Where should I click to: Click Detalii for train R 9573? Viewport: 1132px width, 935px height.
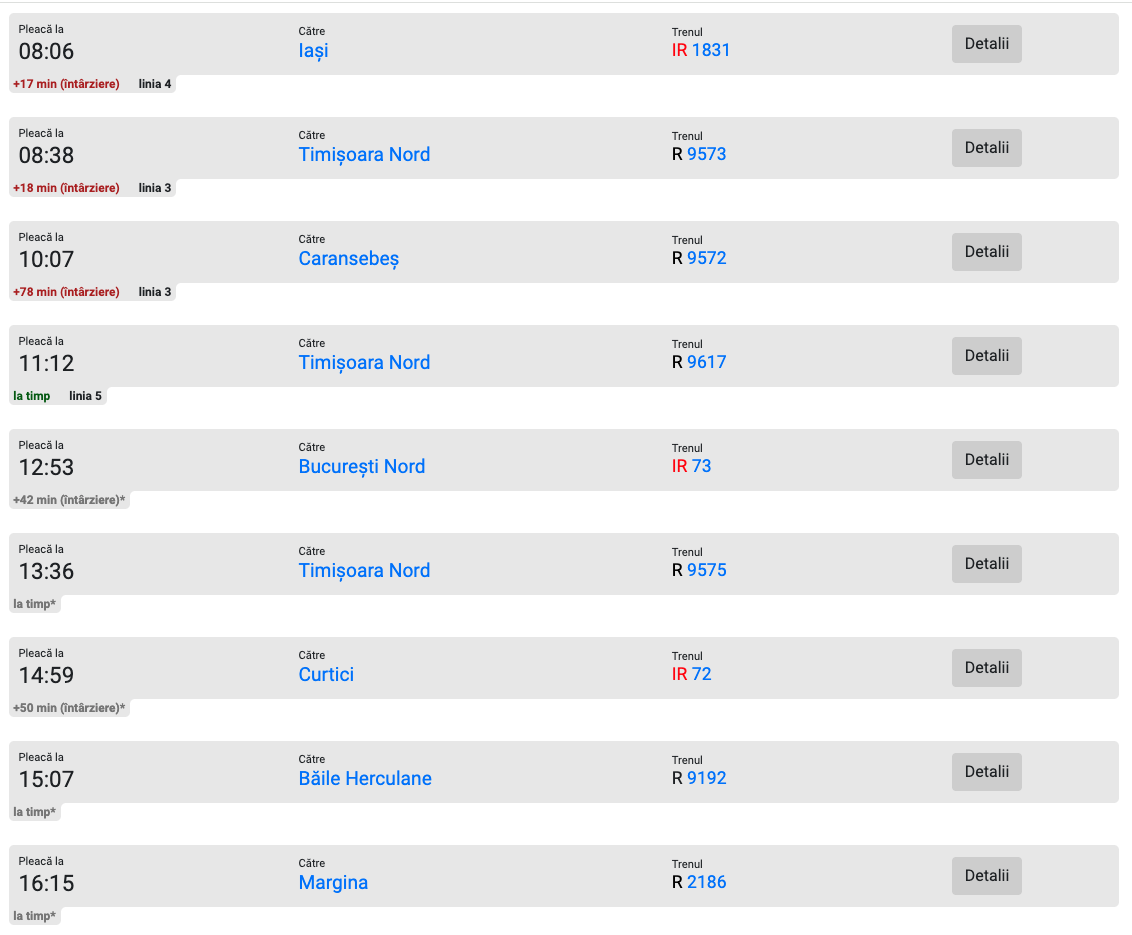[986, 148]
